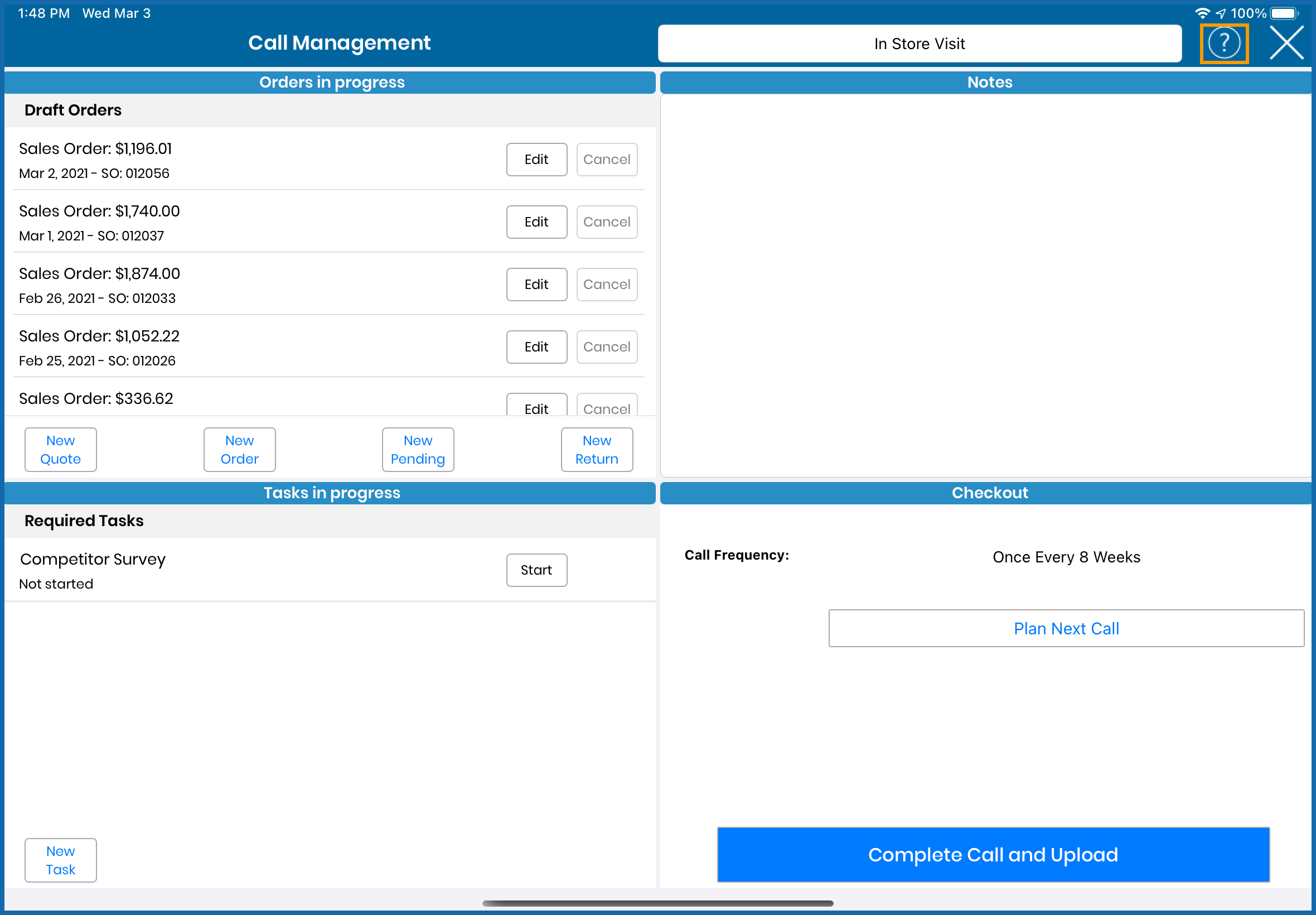Open the help question mark icon
The width and height of the screenshot is (1316, 915).
(1223, 44)
